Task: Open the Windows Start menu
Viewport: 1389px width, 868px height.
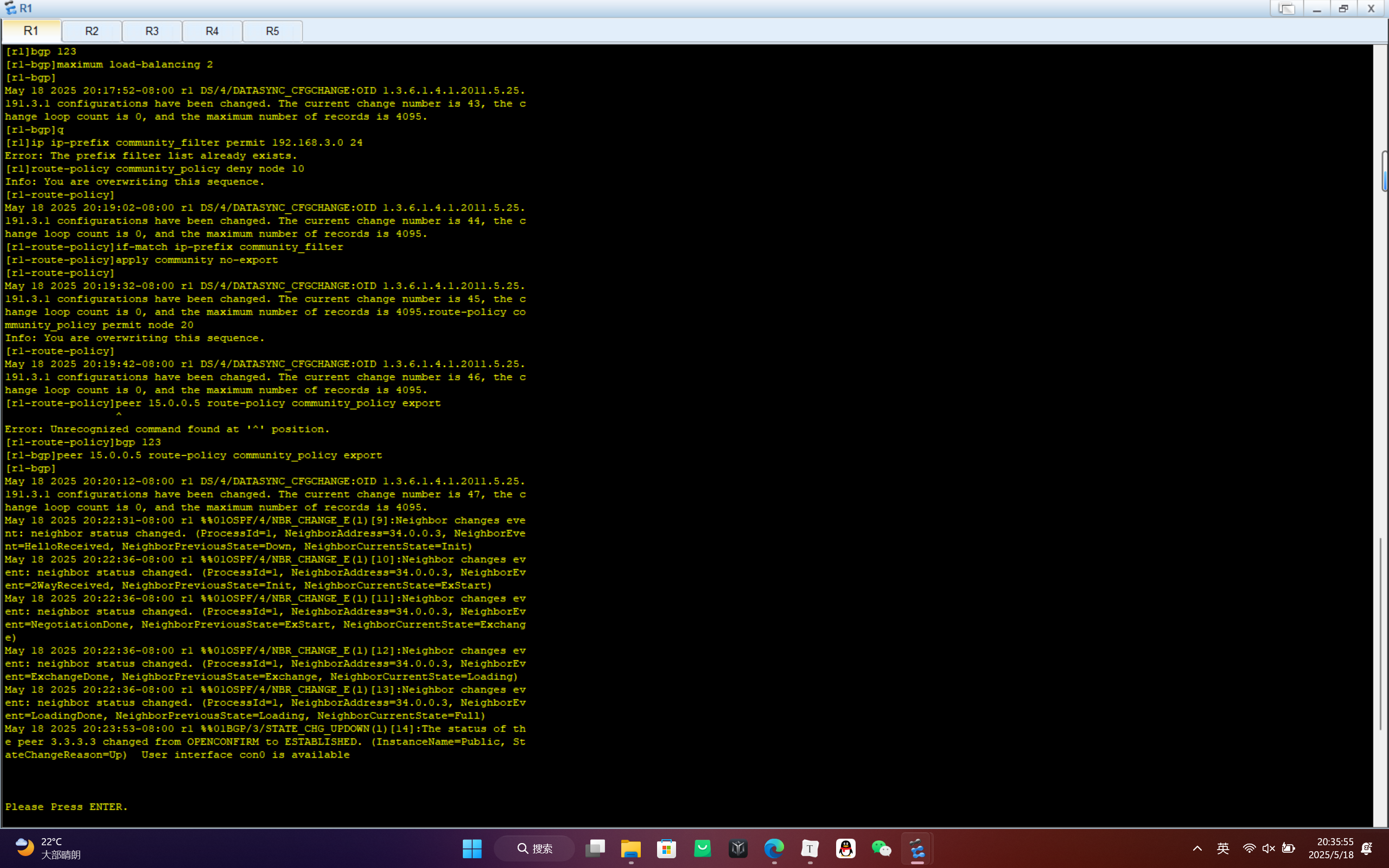Action: pos(472,848)
